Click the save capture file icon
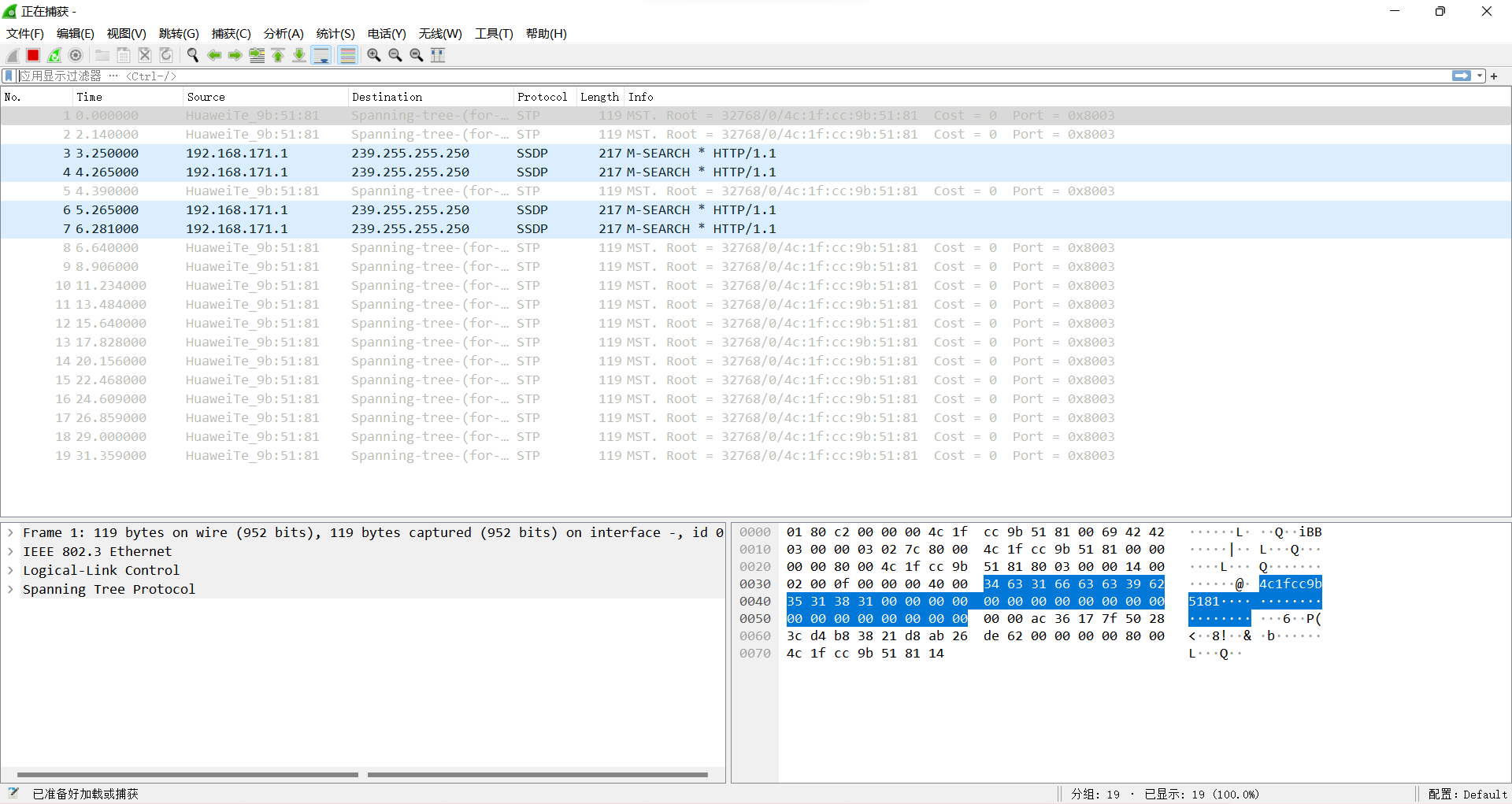 124,55
